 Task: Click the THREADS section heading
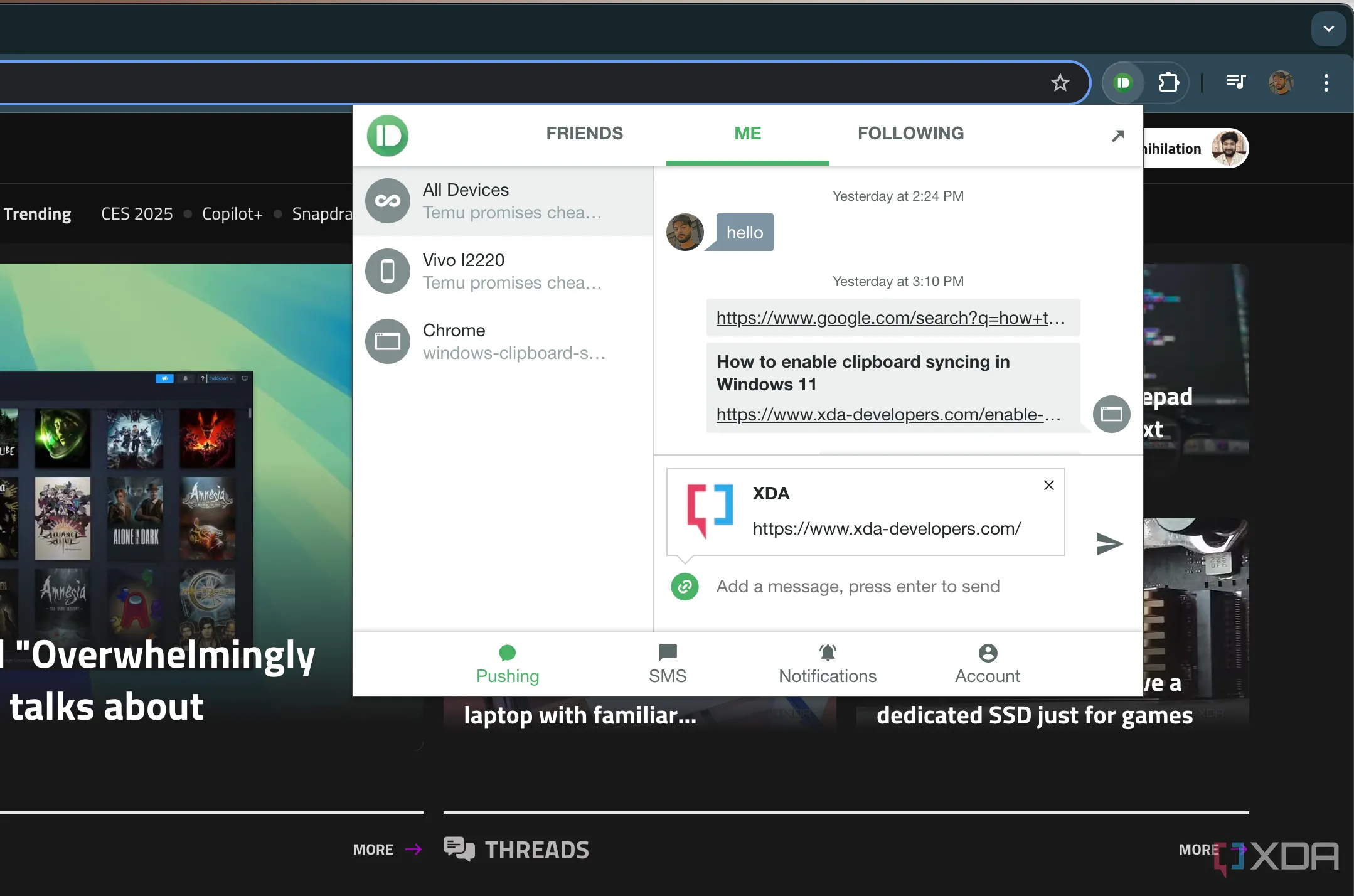[537, 850]
